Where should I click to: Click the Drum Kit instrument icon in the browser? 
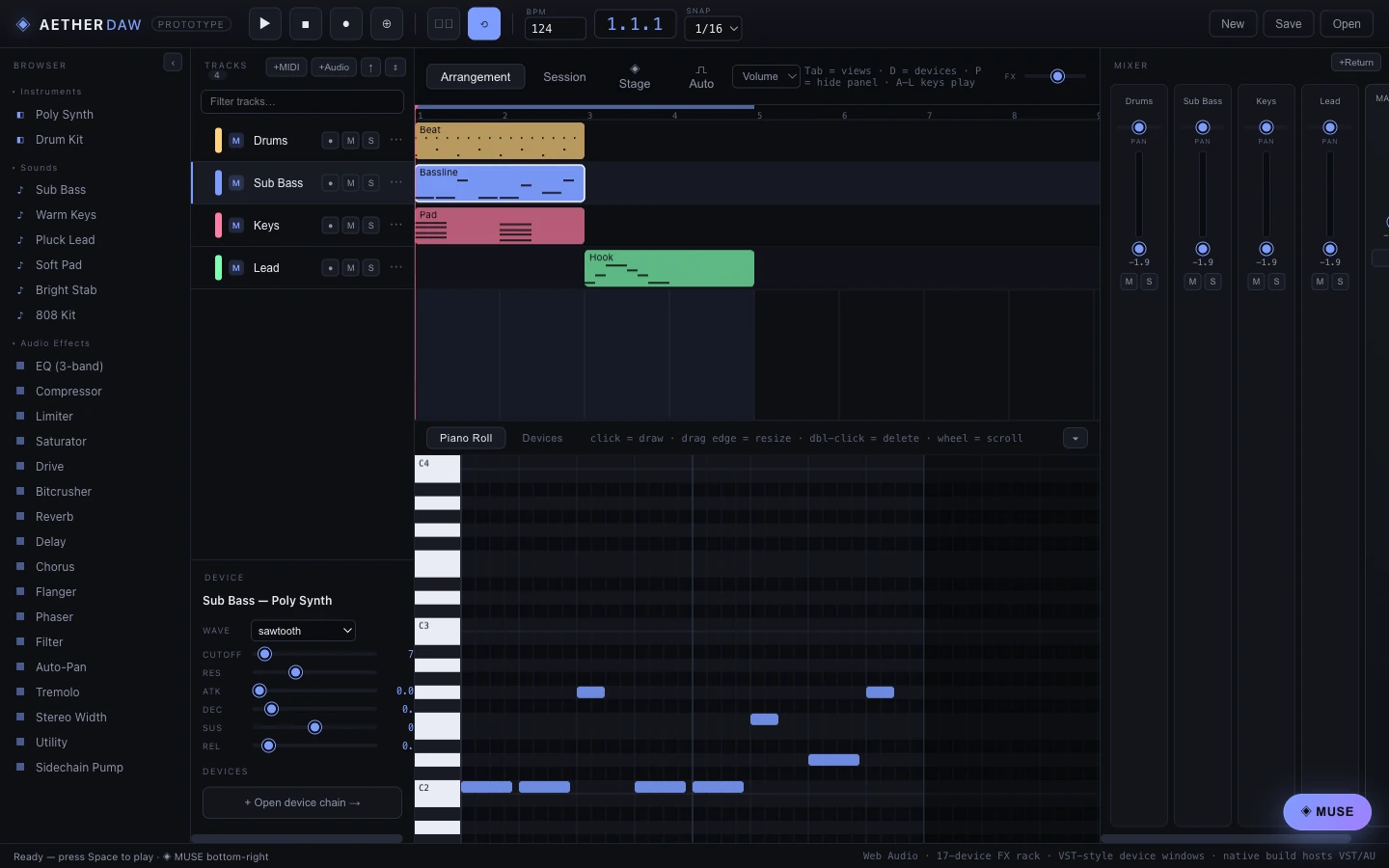pyautogui.click(x=20, y=140)
